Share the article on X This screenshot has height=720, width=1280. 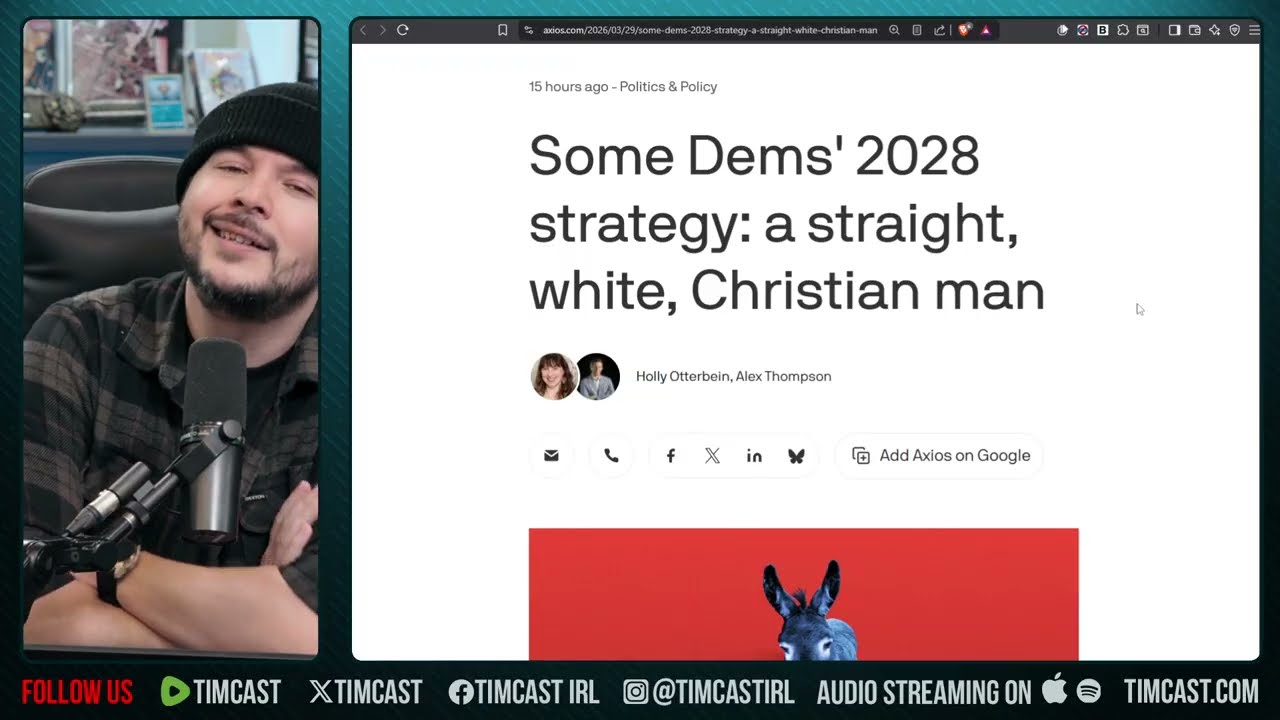[712, 456]
